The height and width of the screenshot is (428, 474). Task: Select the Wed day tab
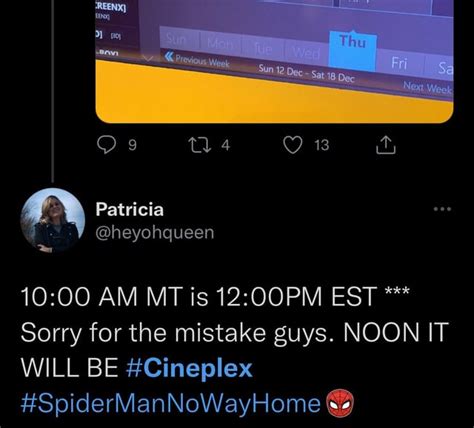point(306,53)
